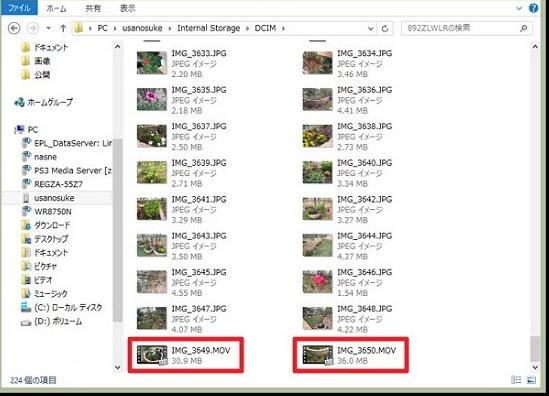
Task: Click the usanosuke phone icon in the tree
Action: [x=26, y=198]
